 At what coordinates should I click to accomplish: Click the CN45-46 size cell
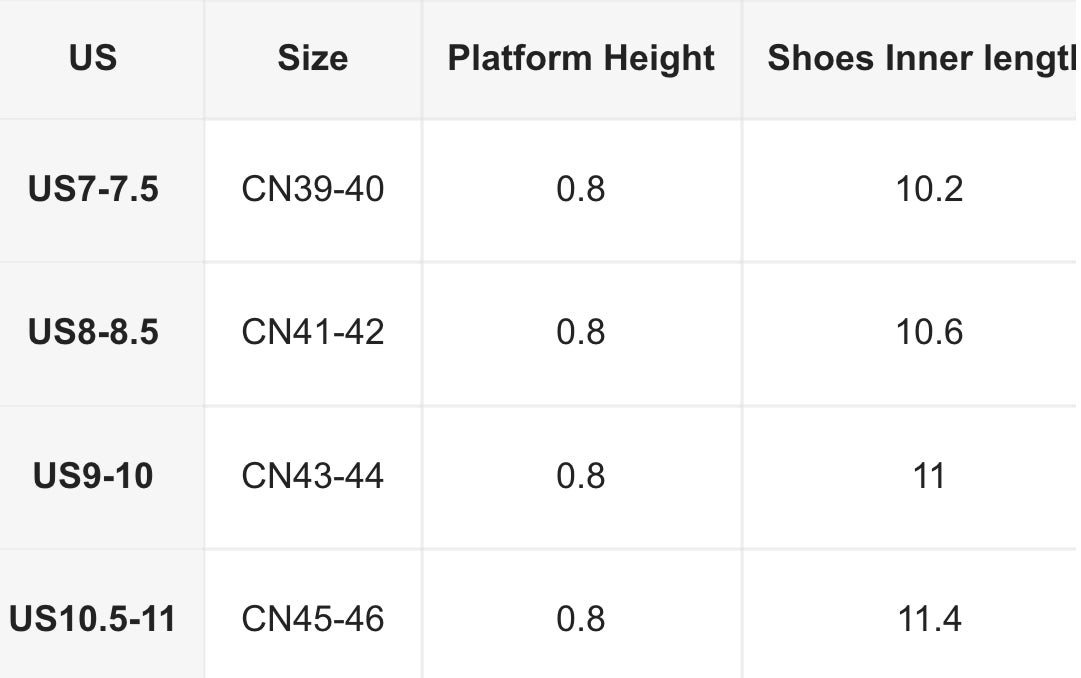(312, 619)
